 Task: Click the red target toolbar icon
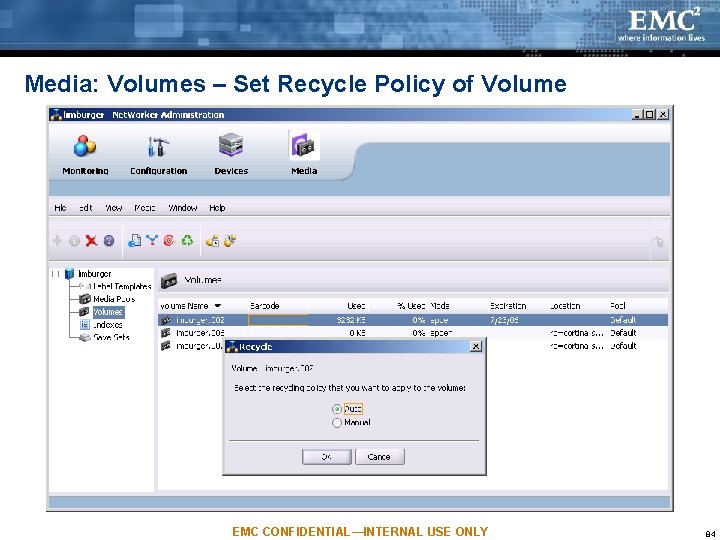[x=169, y=240]
